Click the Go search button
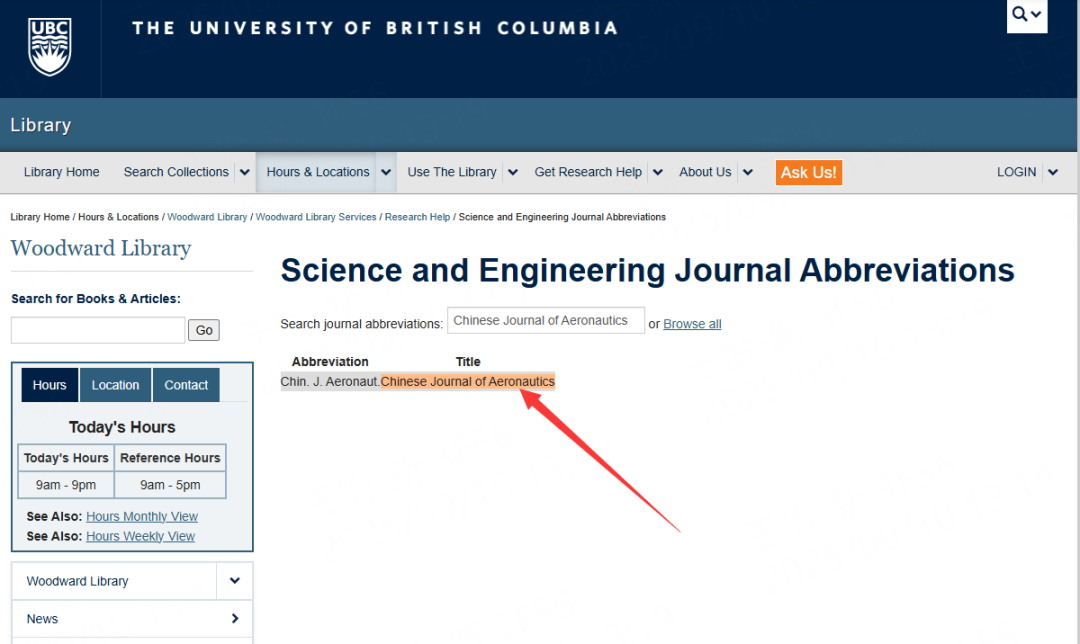Viewport: 1080px width, 644px height. coord(204,330)
